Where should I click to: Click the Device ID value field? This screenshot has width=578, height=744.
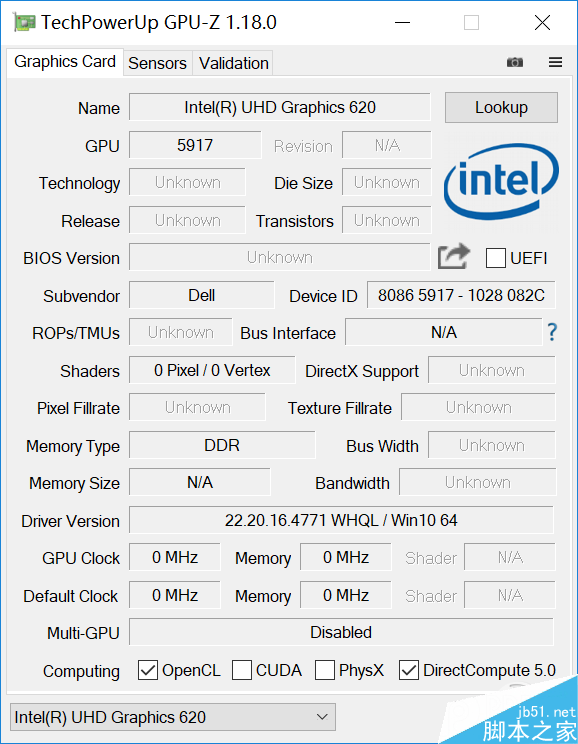tap(461, 295)
